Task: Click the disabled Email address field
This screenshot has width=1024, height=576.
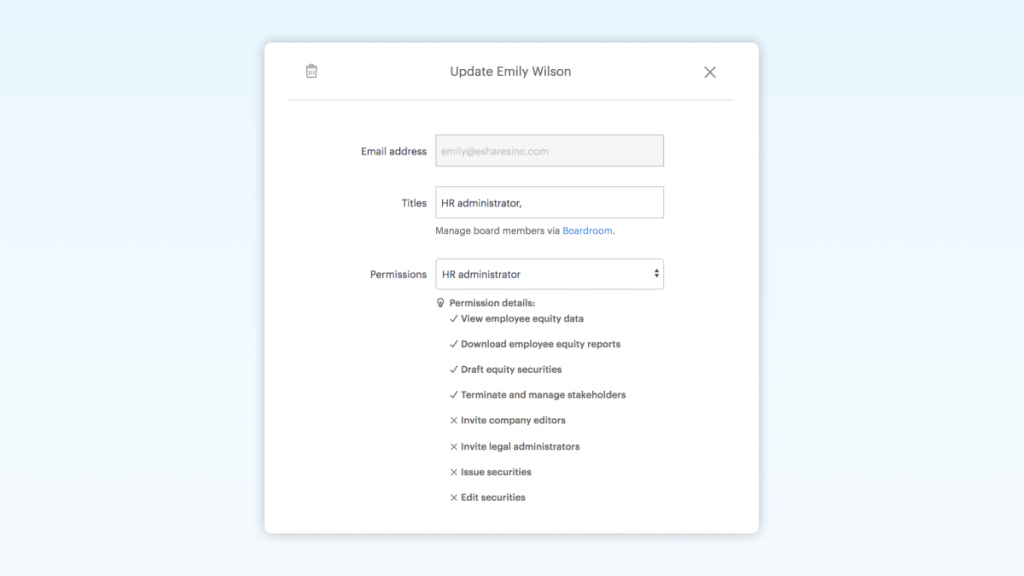Action: (549, 151)
